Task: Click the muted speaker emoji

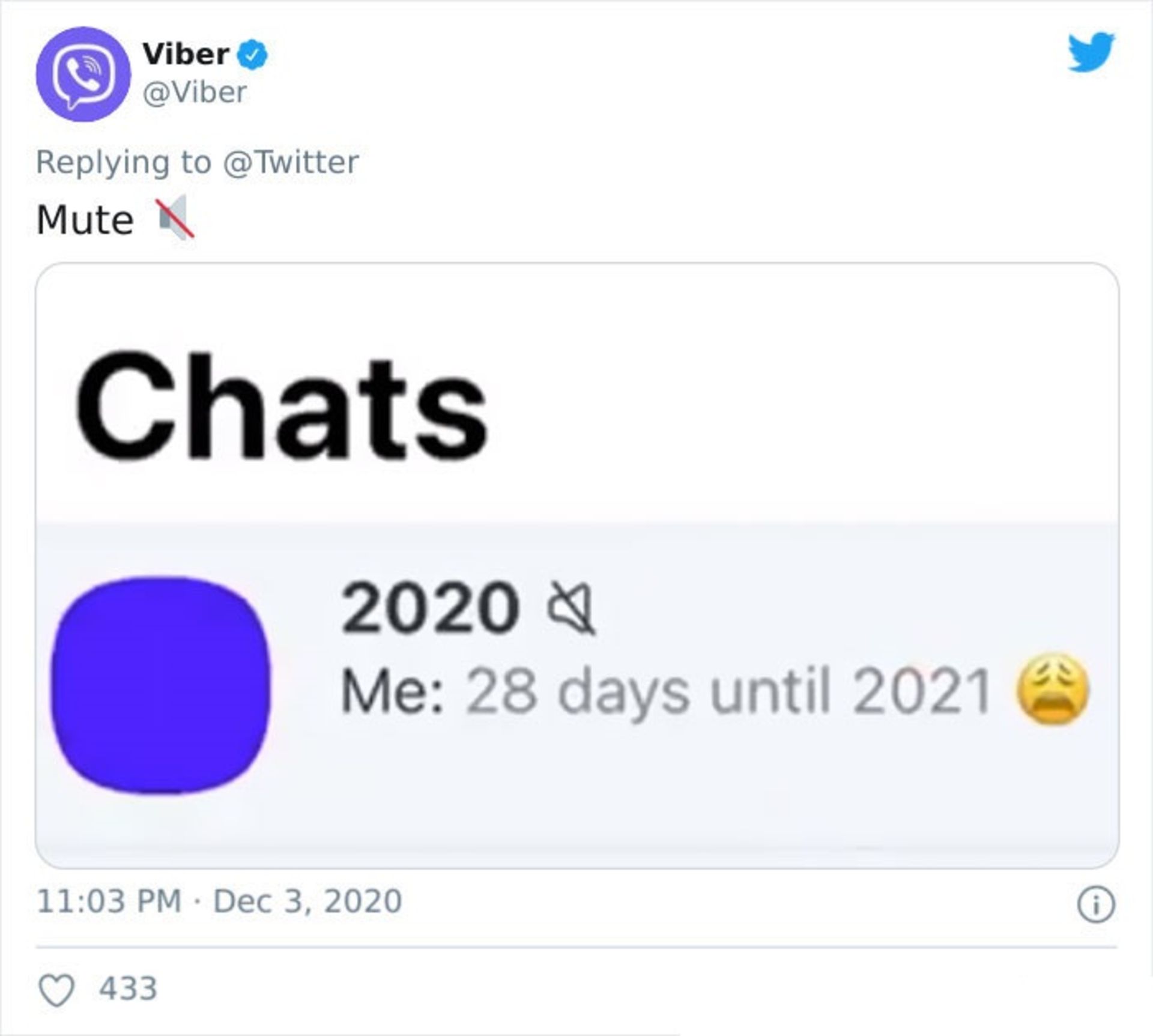Action: tap(175, 219)
